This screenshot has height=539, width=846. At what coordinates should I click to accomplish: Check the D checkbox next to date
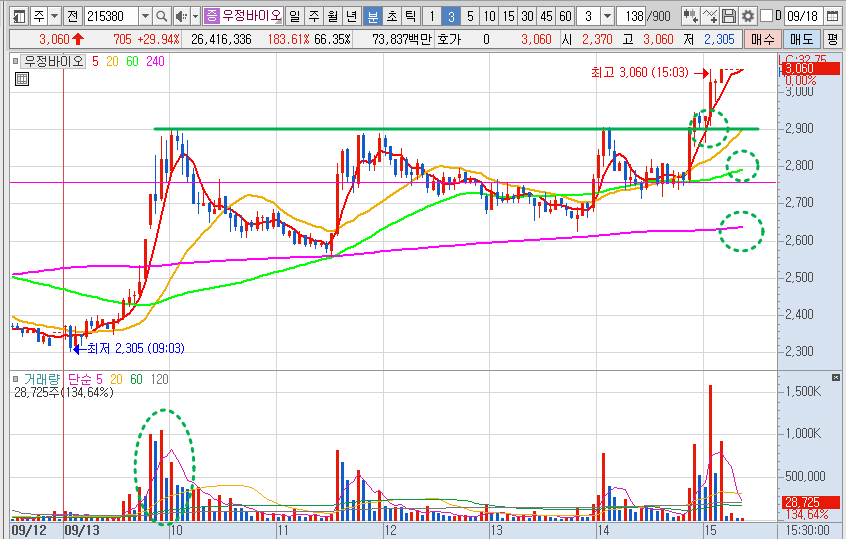tap(766, 16)
